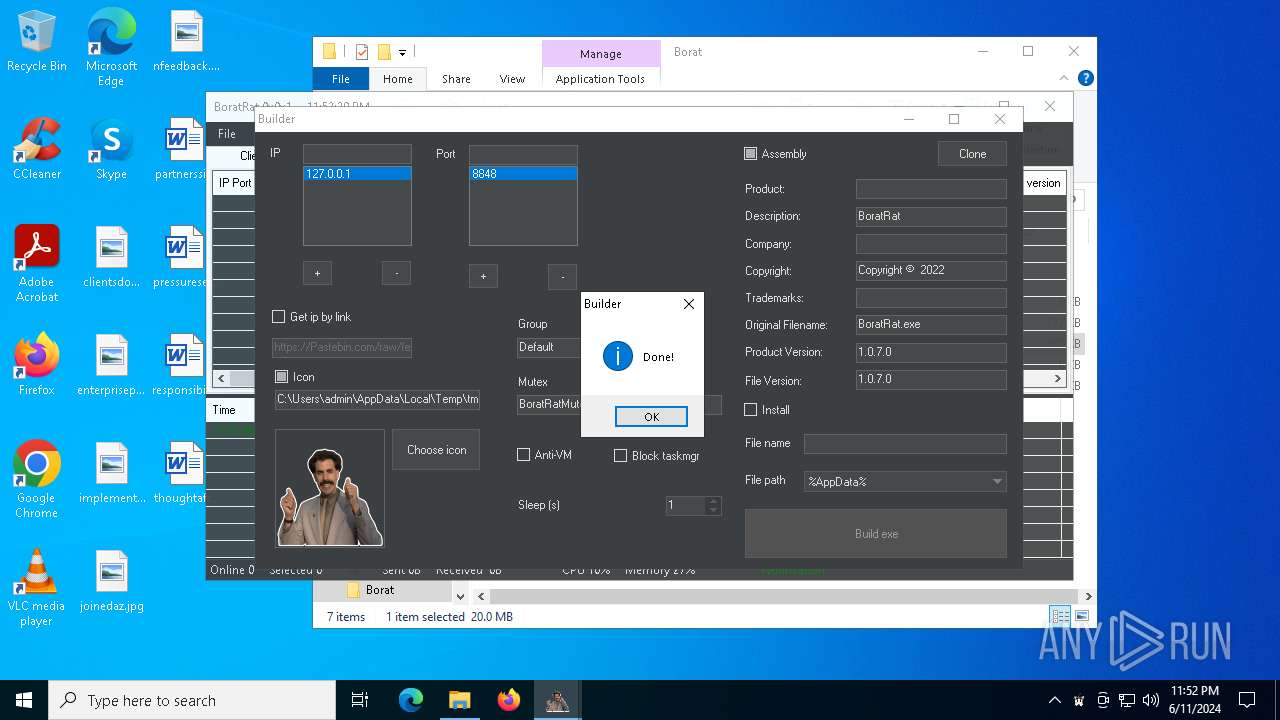
Task: Select implement image file on desktop
Action: point(111,474)
